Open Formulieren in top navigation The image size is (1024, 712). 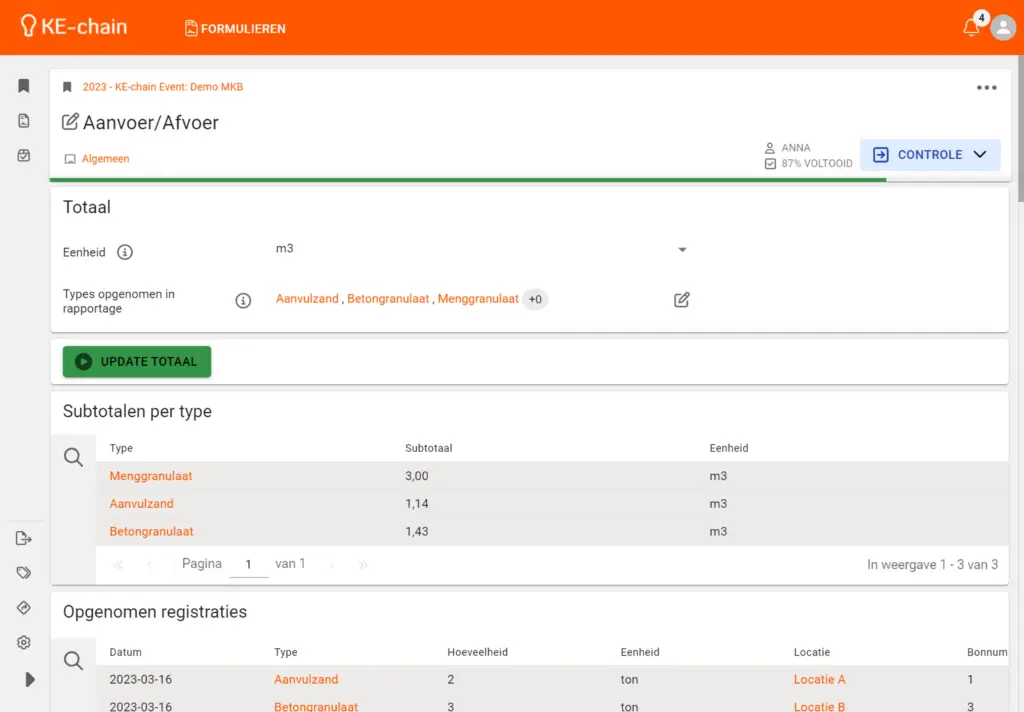pyautogui.click(x=235, y=28)
